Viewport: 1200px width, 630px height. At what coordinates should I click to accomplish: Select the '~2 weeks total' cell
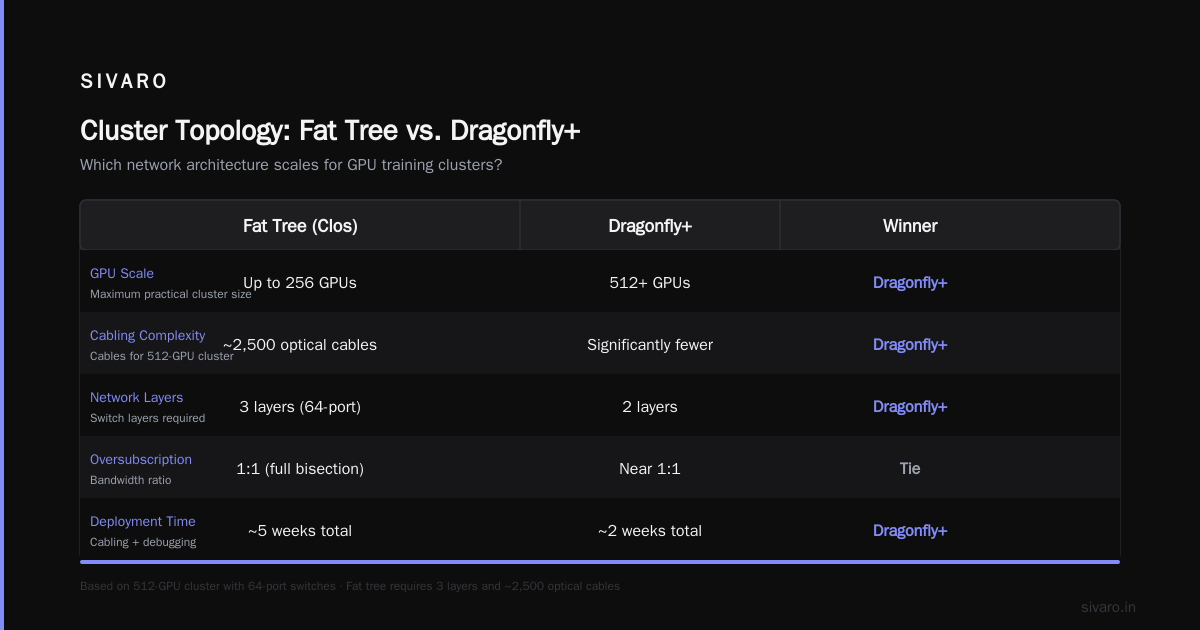click(x=650, y=531)
